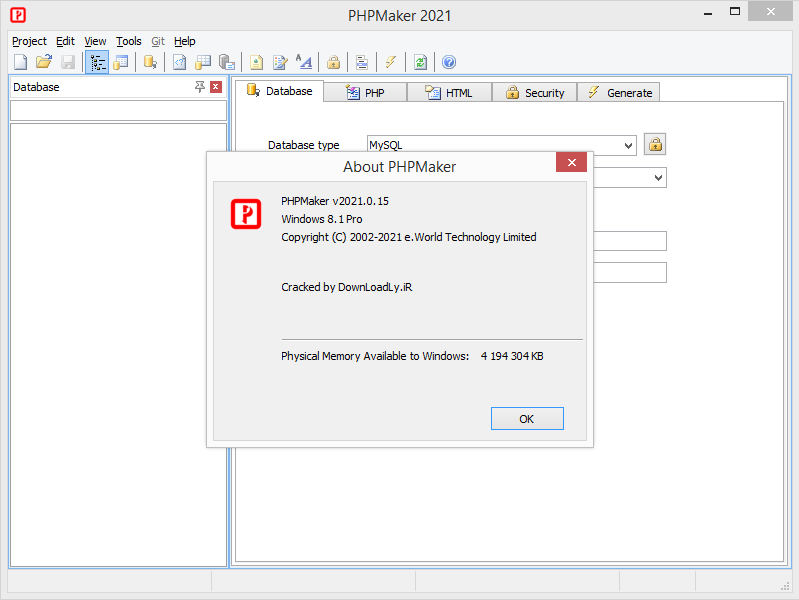
Task: Toggle the database pane tree-list icon
Action: click(x=97, y=62)
